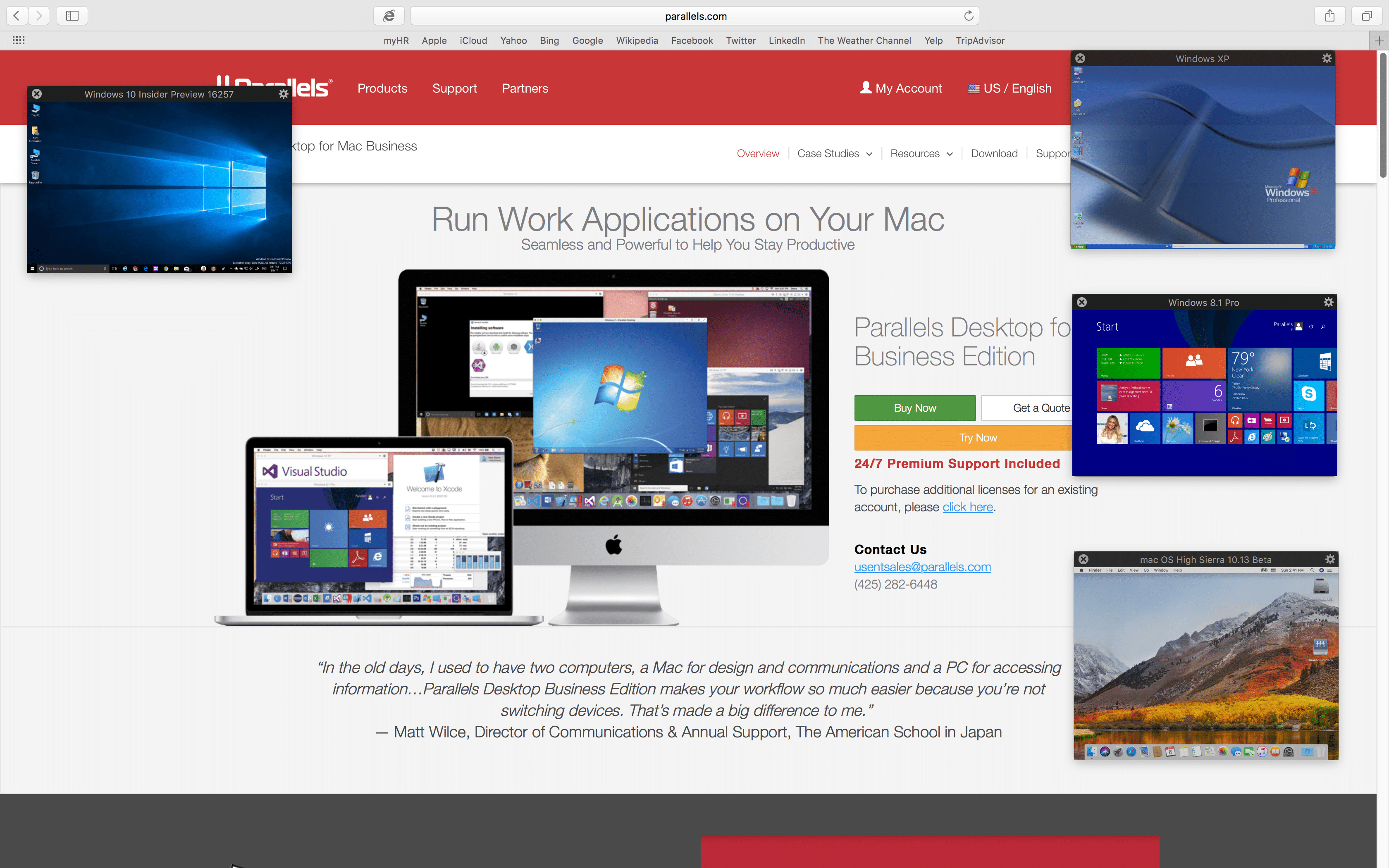
Task: Expand the Resources dropdown
Action: [x=921, y=153]
